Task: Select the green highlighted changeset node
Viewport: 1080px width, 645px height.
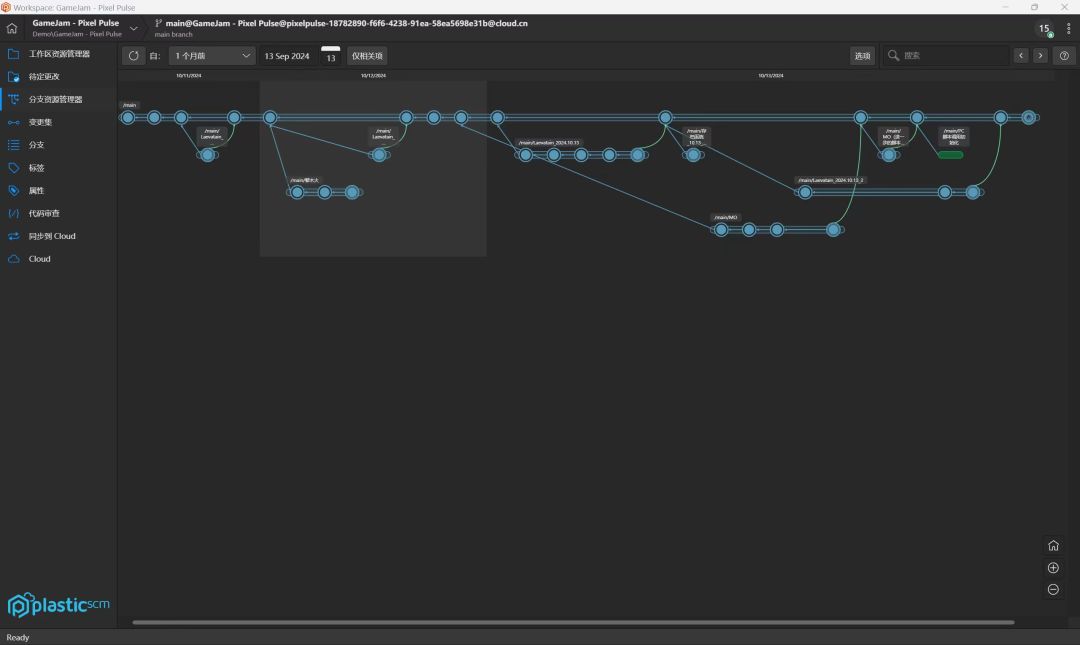Action: tap(951, 155)
